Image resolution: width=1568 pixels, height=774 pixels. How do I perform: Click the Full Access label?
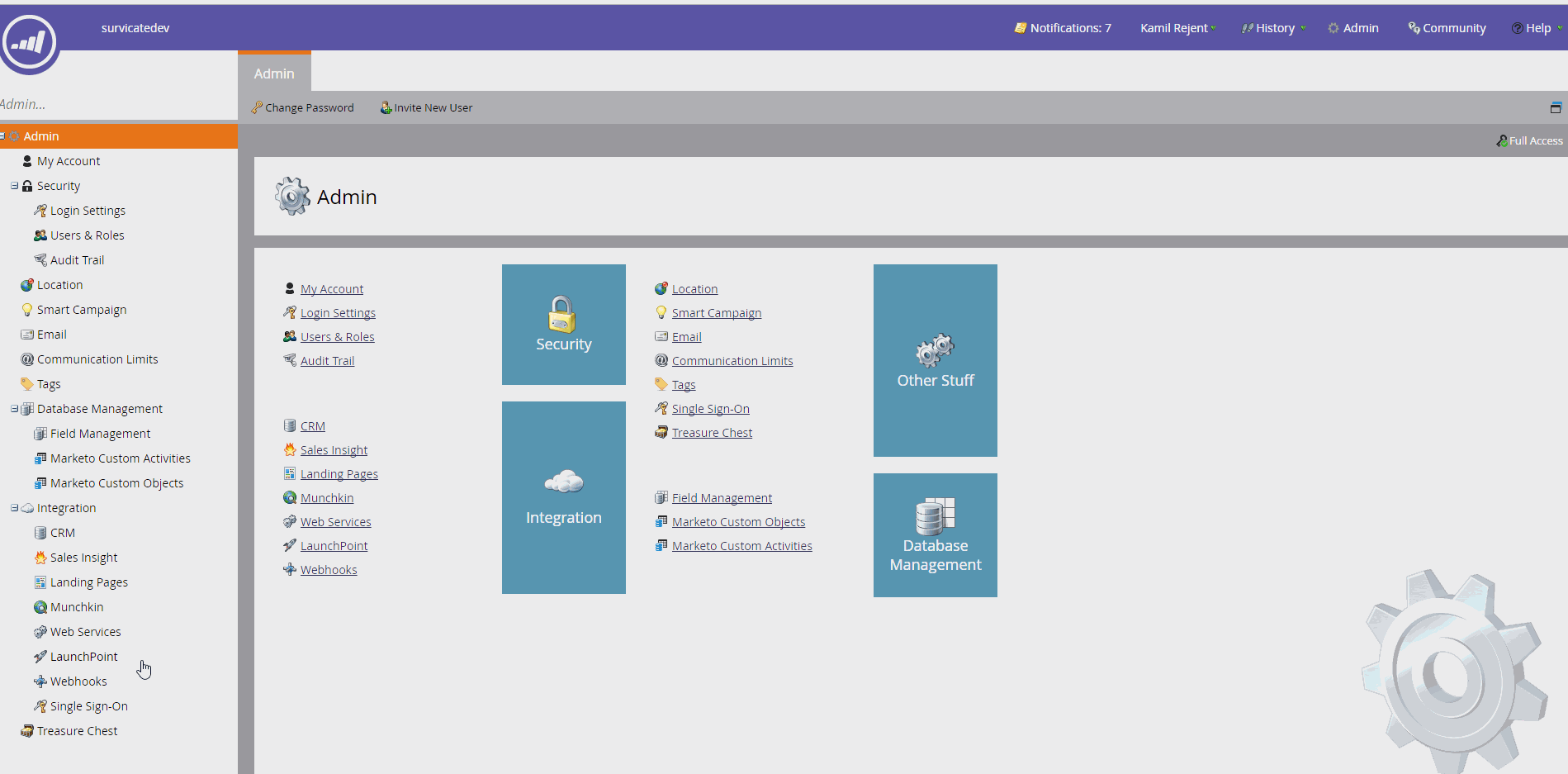point(1529,140)
